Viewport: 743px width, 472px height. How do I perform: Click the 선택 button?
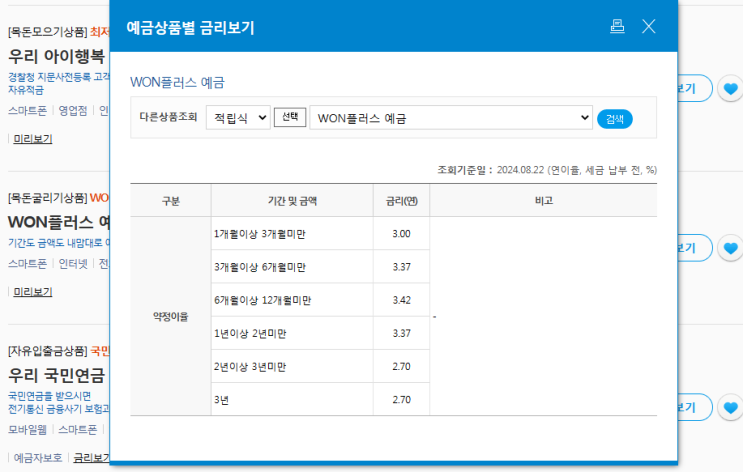[290, 117]
